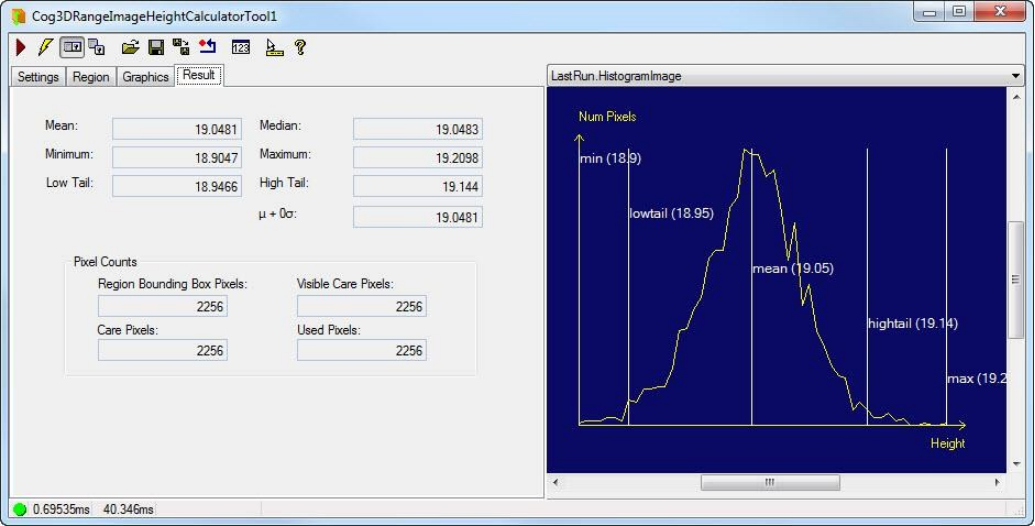Switch to the Settings tab
This screenshot has height=526, width=1035.
[x=38, y=77]
